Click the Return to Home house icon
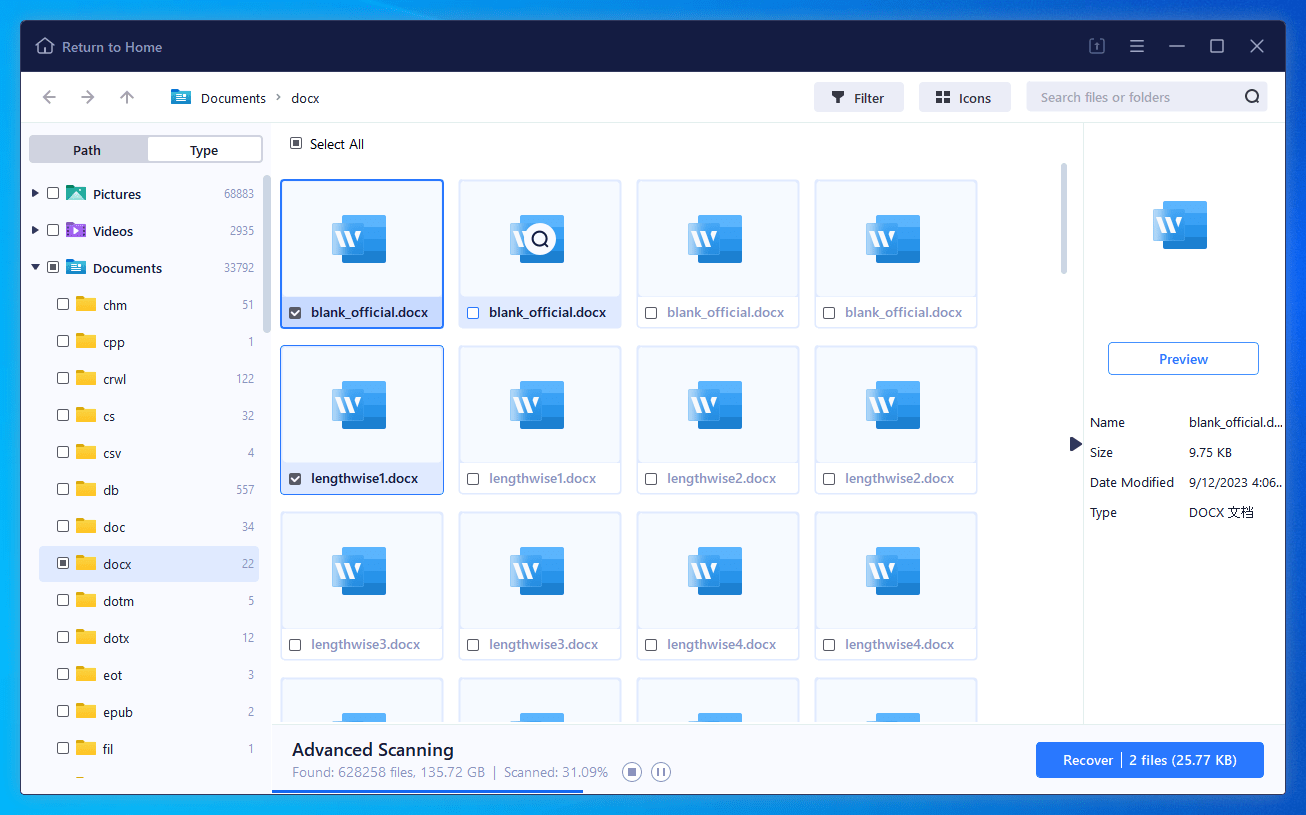Viewport: 1306px width, 815px height. tap(45, 47)
